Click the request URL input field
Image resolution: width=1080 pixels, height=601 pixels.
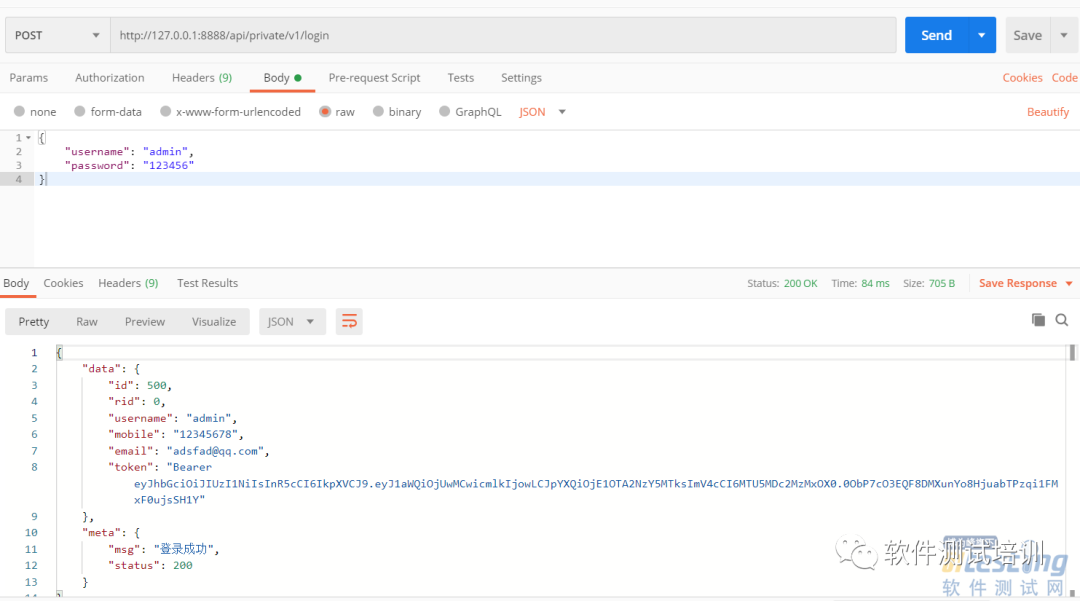[503, 35]
